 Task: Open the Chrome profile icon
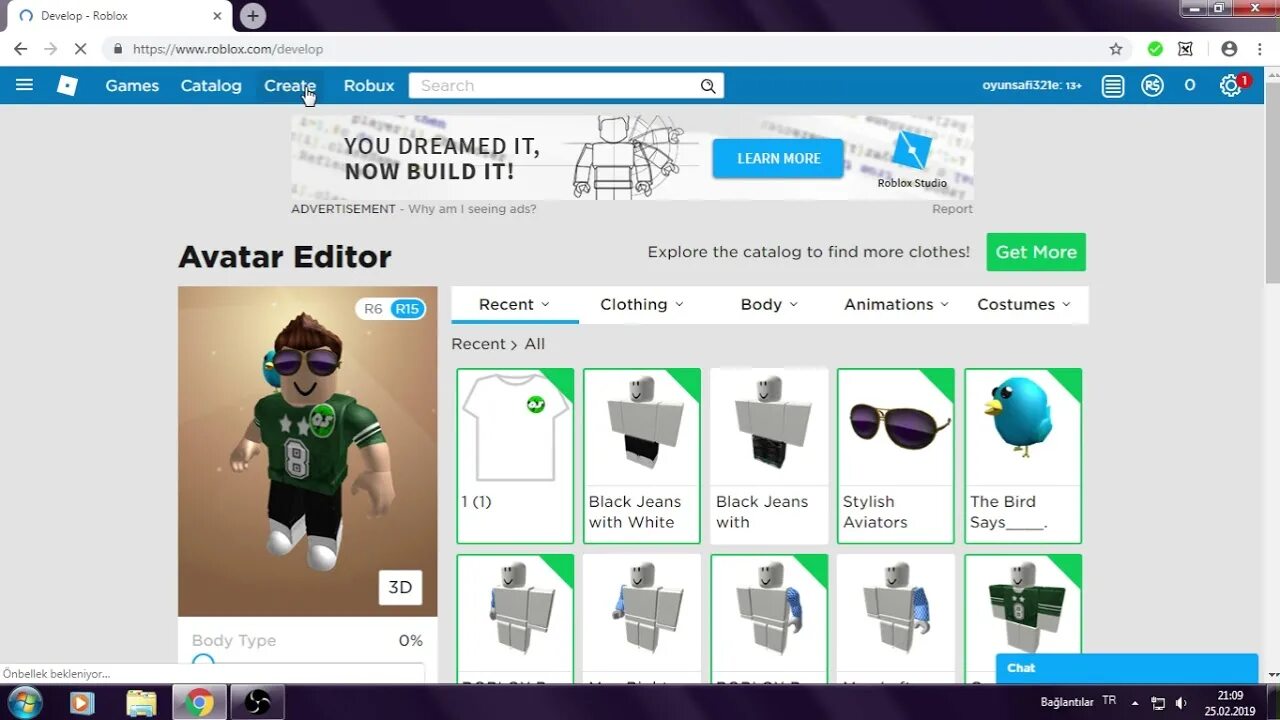tap(1229, 48)
